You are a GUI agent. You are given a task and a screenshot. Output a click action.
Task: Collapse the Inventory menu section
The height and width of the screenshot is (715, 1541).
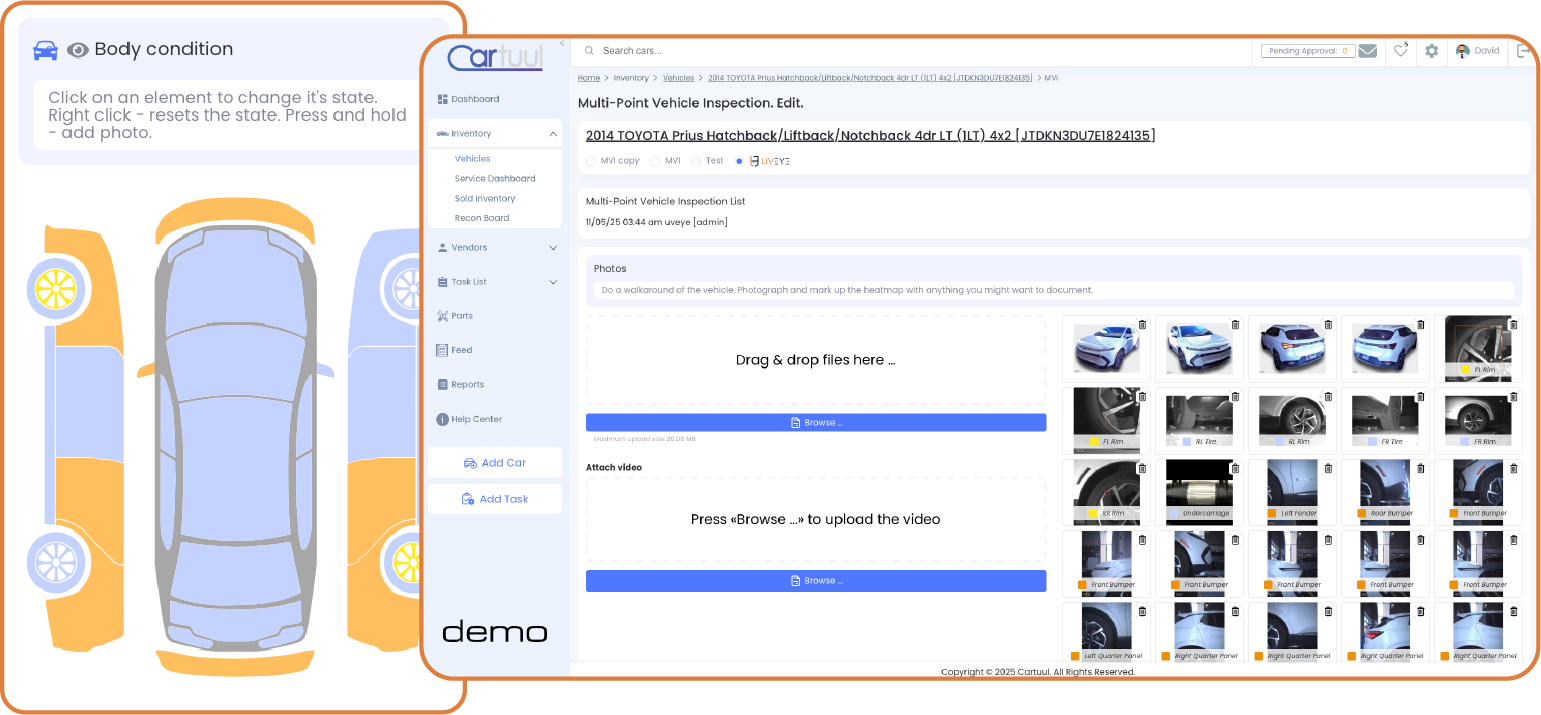pyautogui.click(x=553, y=134)
